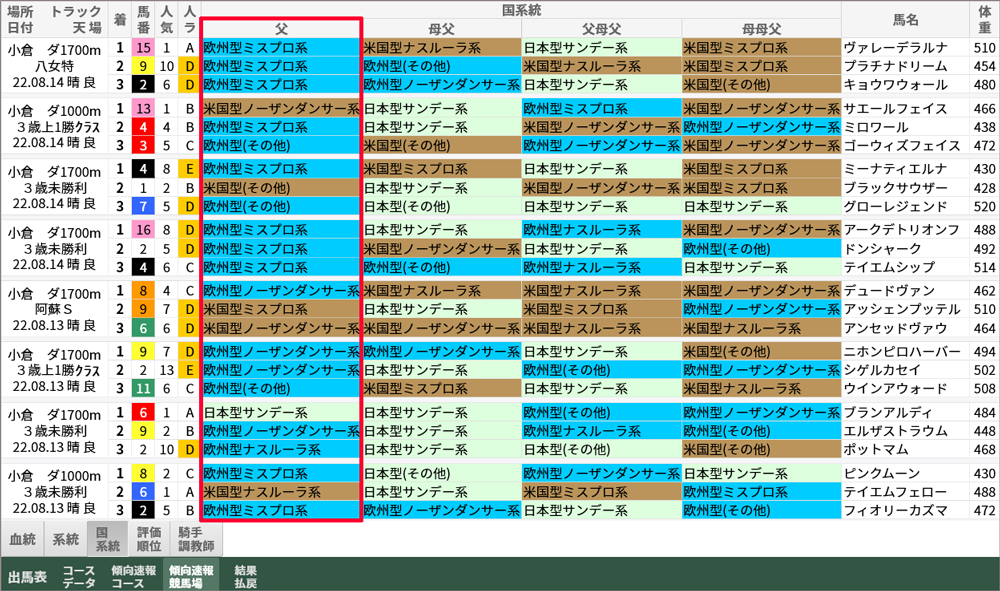Go to 出馬表 in bottom navigation

pyautogui.click(x=27, y=576)
